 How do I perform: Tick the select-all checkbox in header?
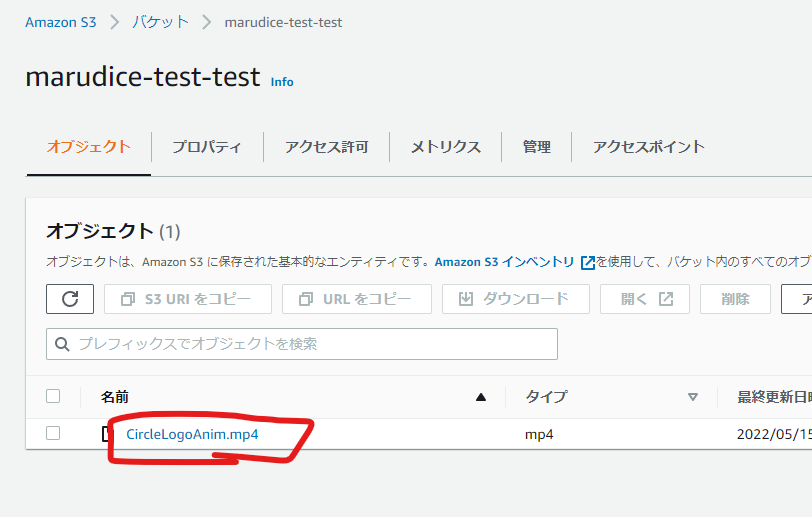tap(53, 396)
